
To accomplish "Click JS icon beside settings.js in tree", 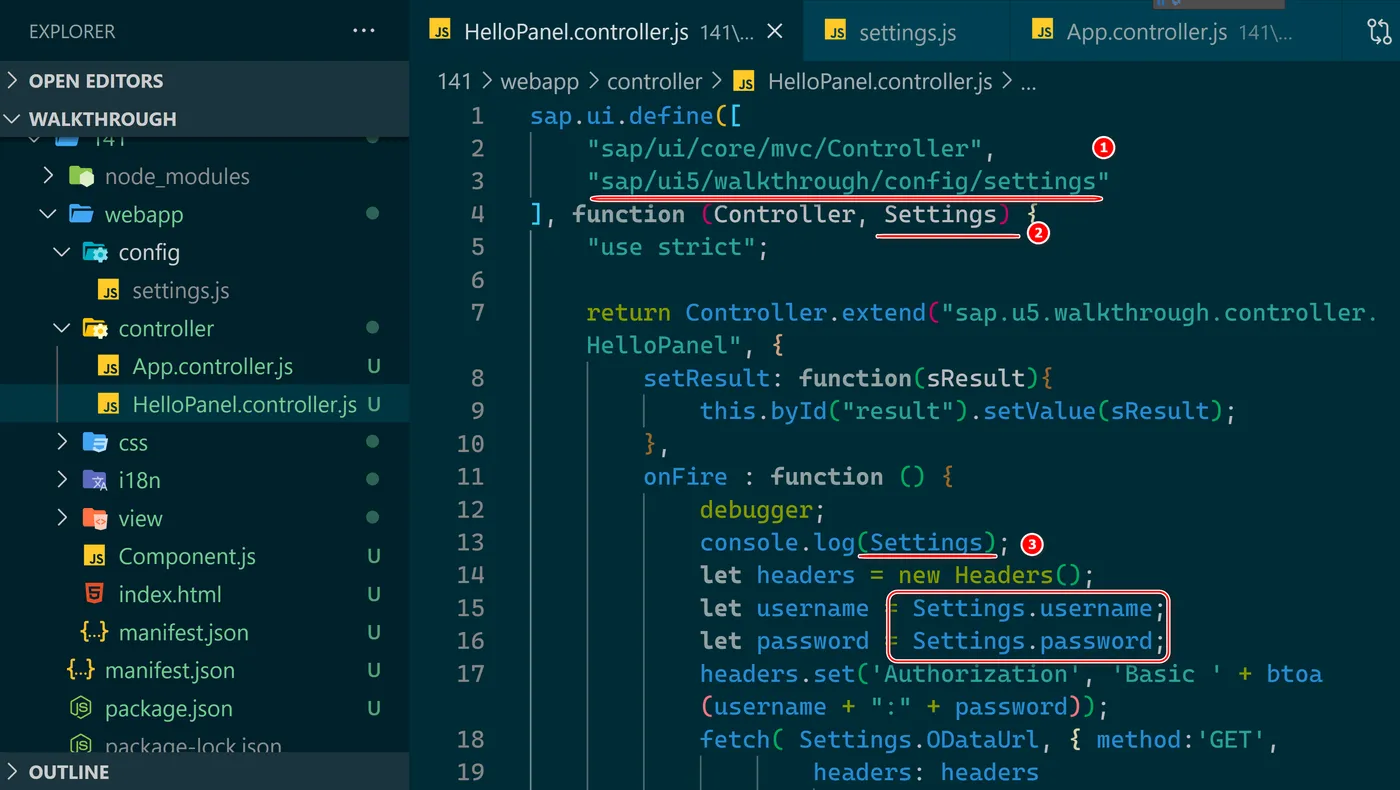I will (109, 291).
